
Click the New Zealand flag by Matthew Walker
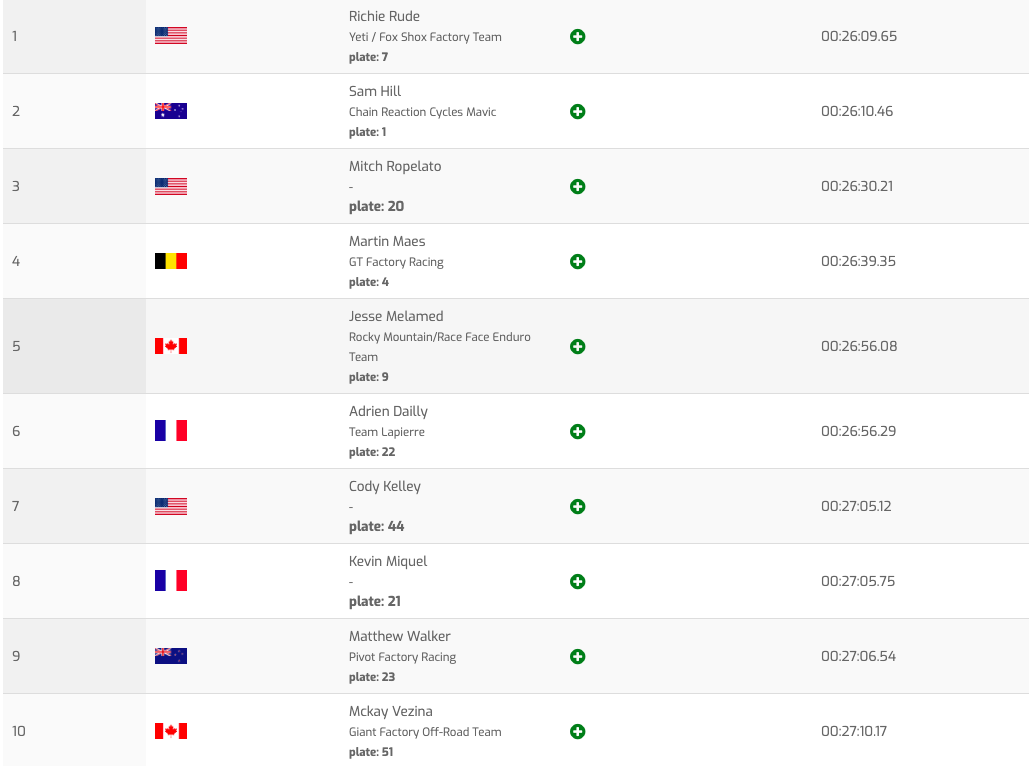(x=171, y=656)
